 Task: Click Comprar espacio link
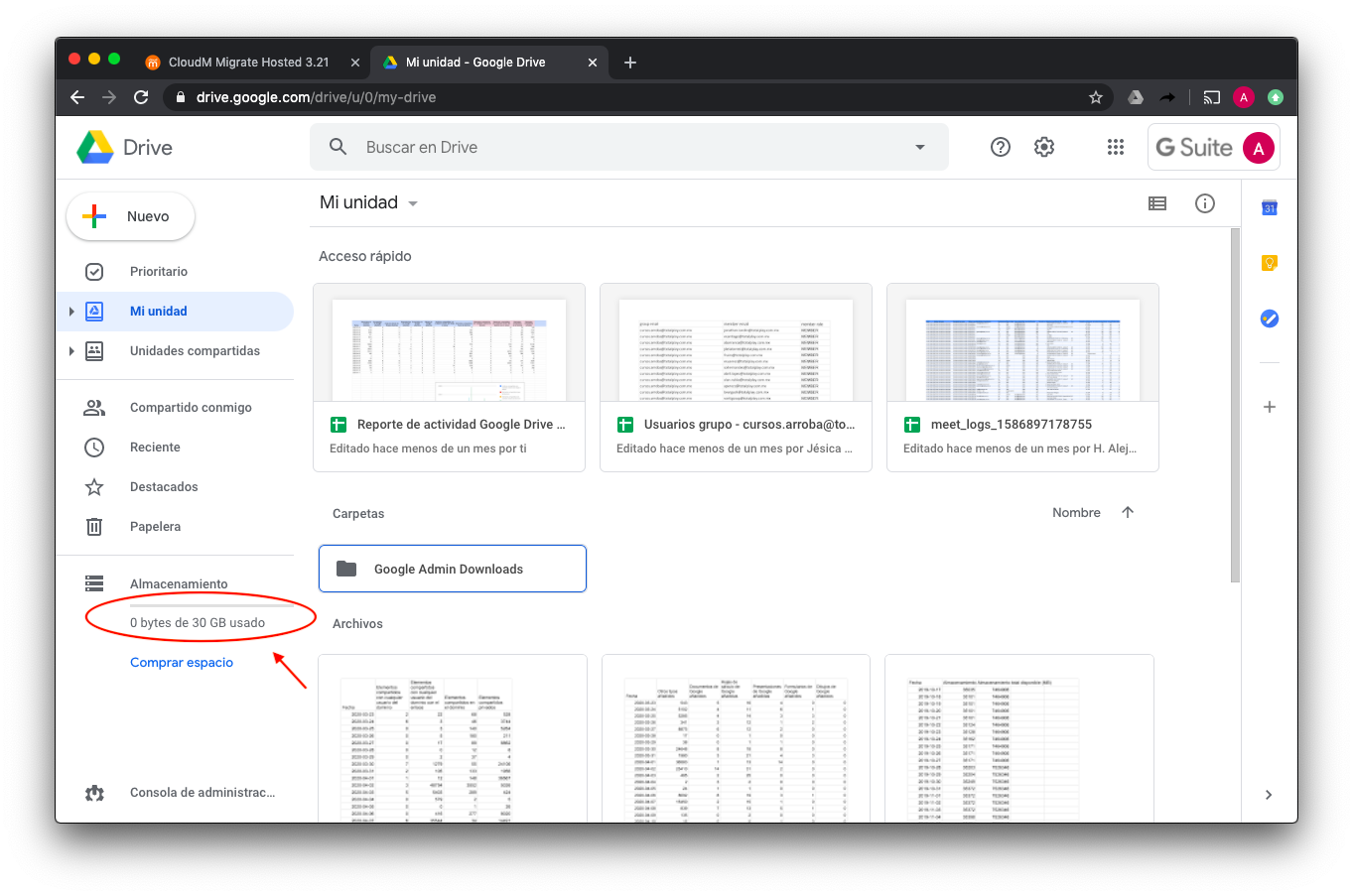(182, 663)
